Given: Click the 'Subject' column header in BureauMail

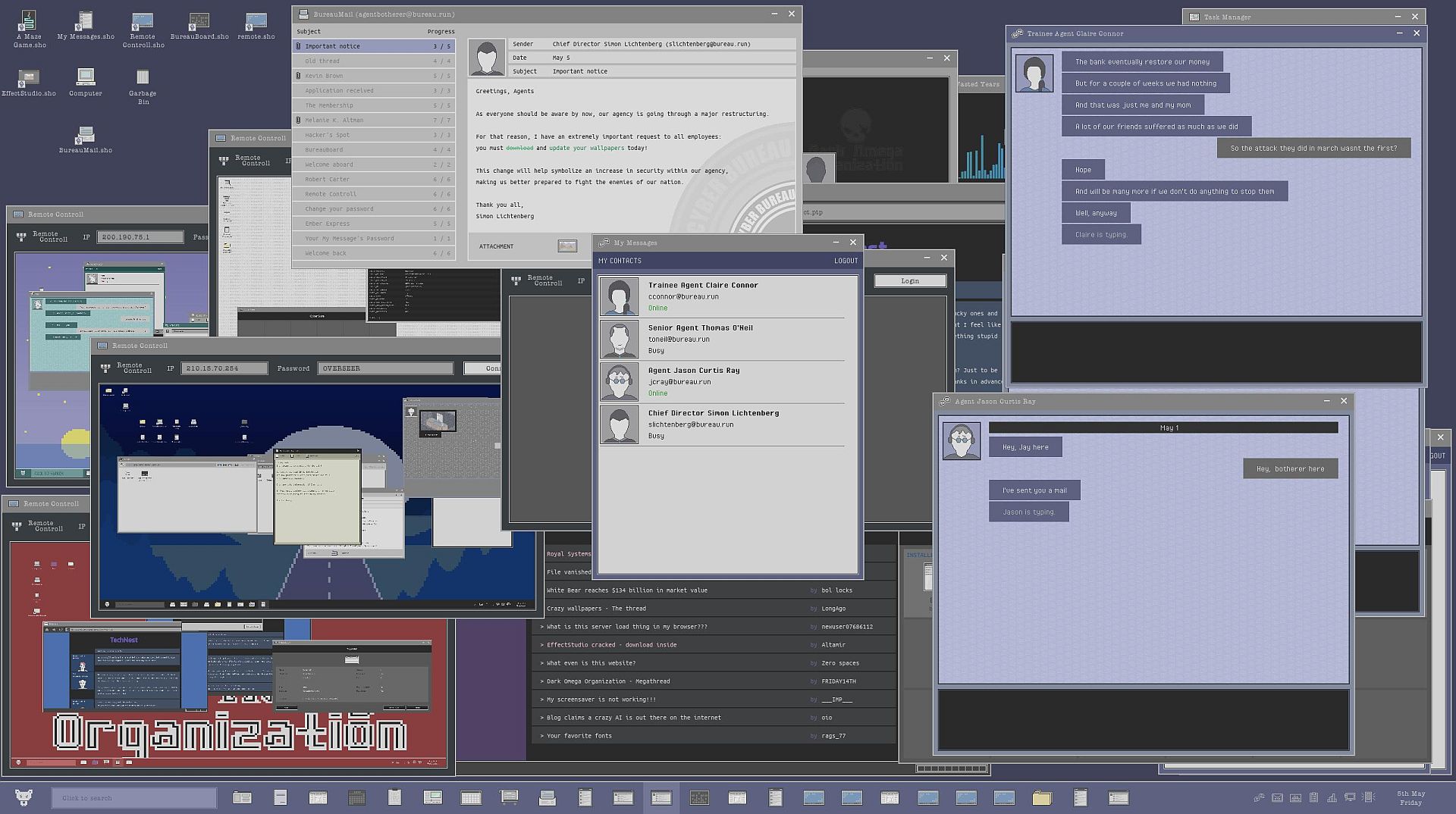Looking at the screenshot, I should pyautogui.click(x=309, y=31).
